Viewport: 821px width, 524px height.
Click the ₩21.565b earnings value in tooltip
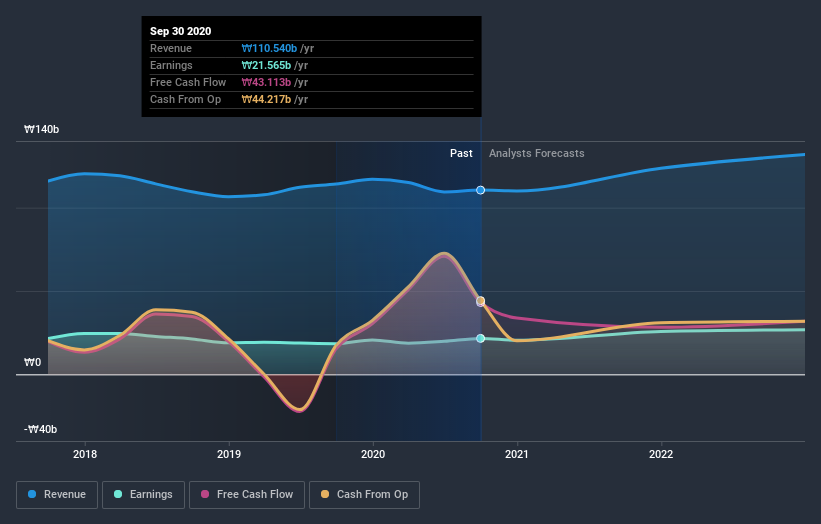point(266,65)
